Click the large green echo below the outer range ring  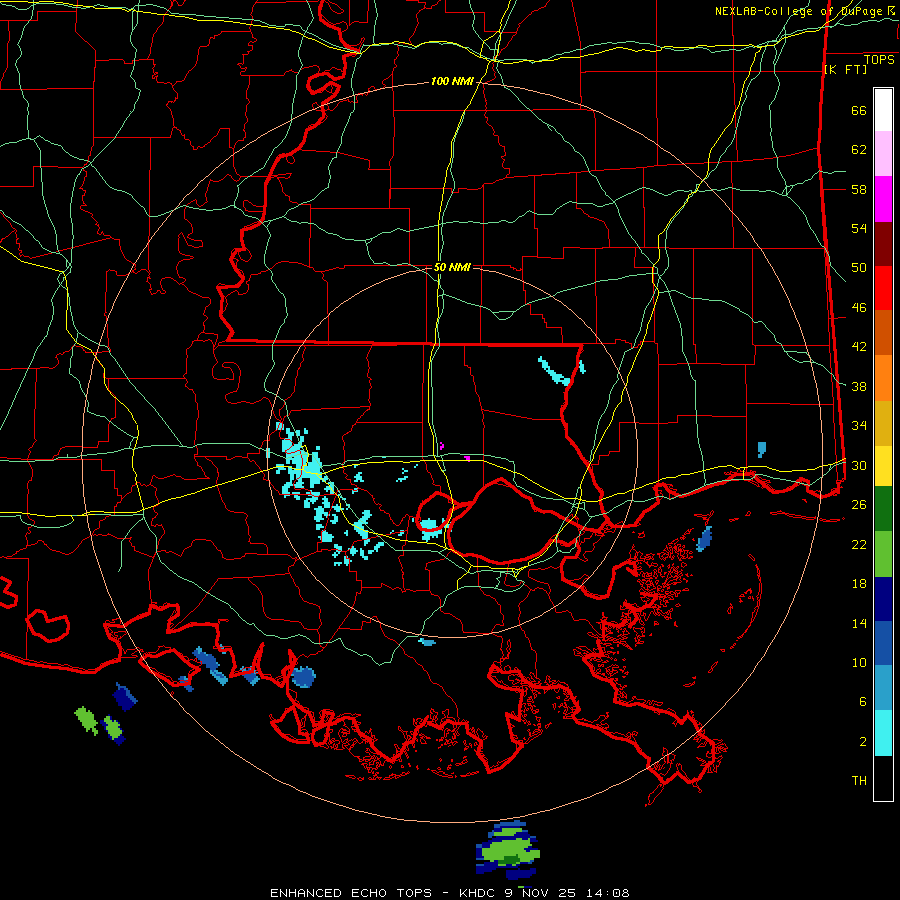(x=507, y=849)
